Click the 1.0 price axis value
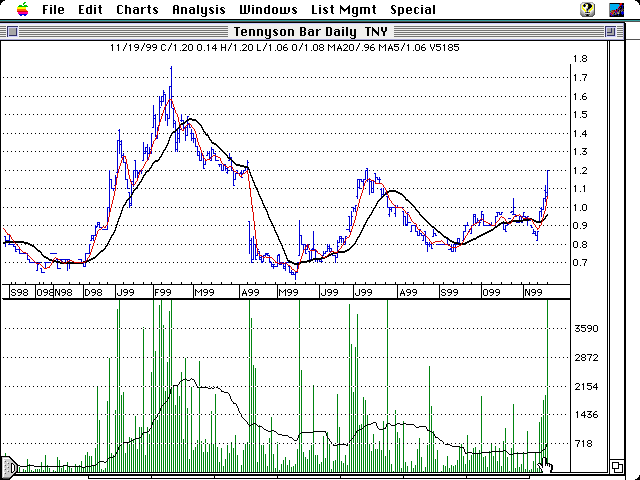This screenshot has width=640, height=480. [x=580, y=208]
